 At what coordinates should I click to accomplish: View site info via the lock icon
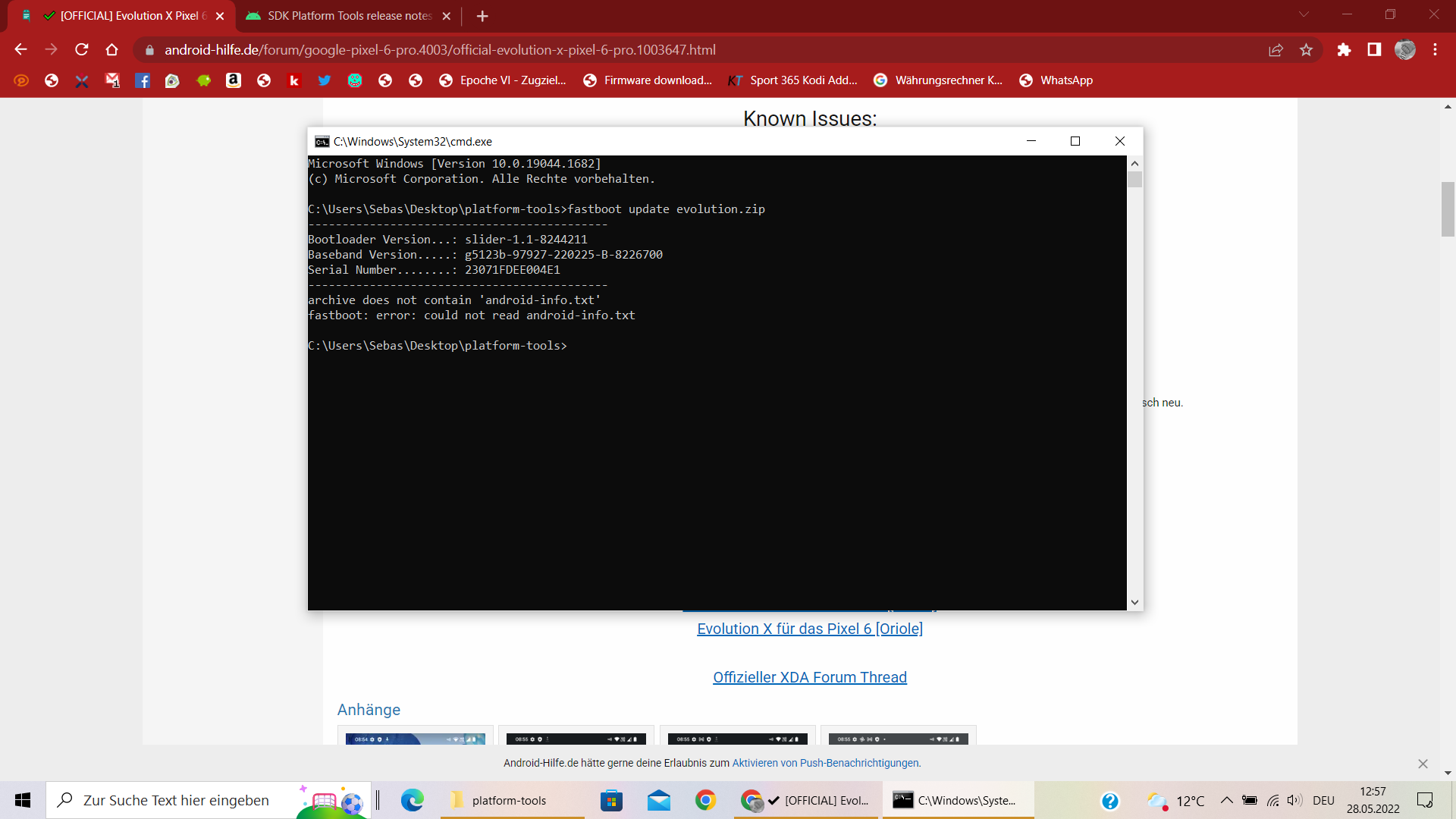coord(149,50)
